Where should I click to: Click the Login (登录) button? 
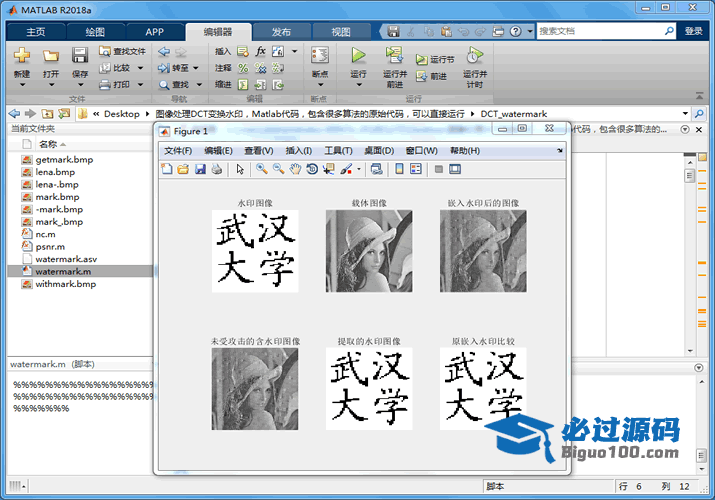tap(694, 31)
